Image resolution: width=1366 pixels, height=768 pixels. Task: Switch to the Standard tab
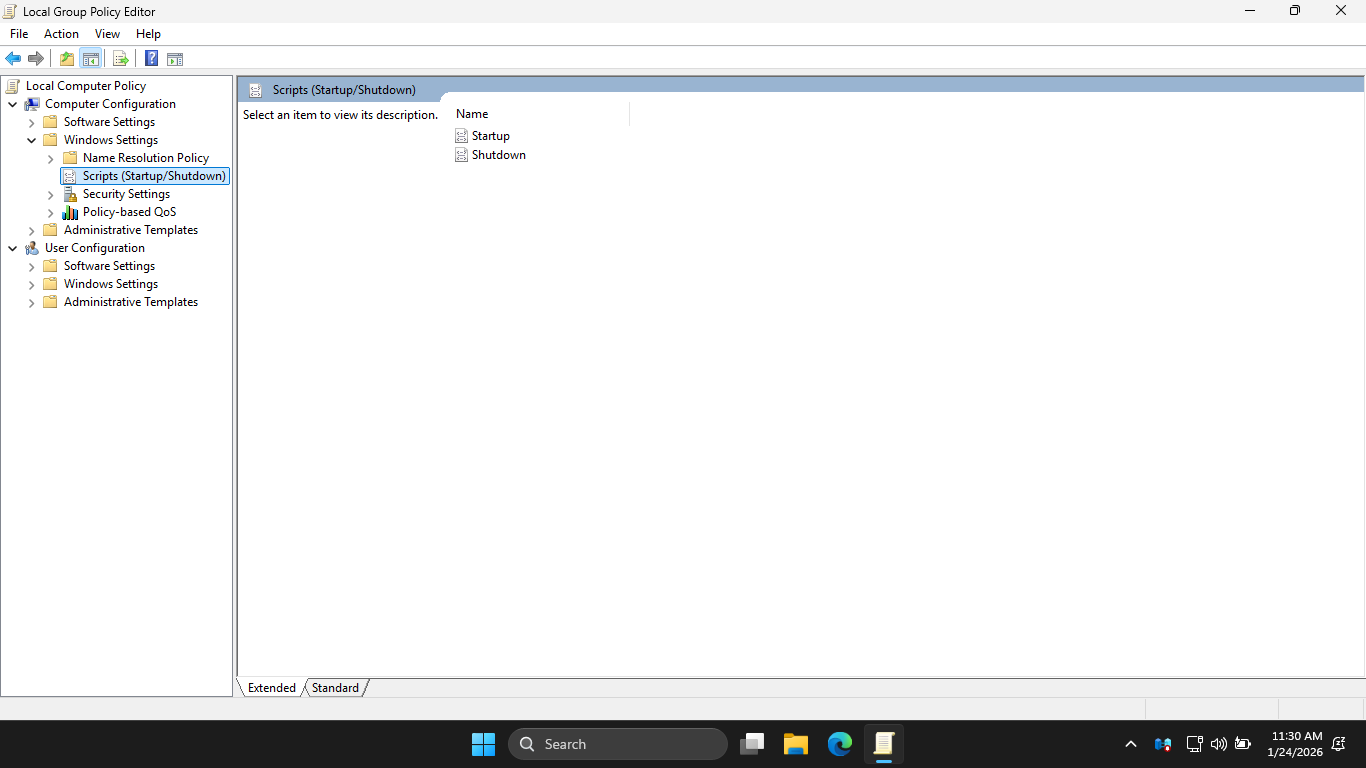[335, 688]
